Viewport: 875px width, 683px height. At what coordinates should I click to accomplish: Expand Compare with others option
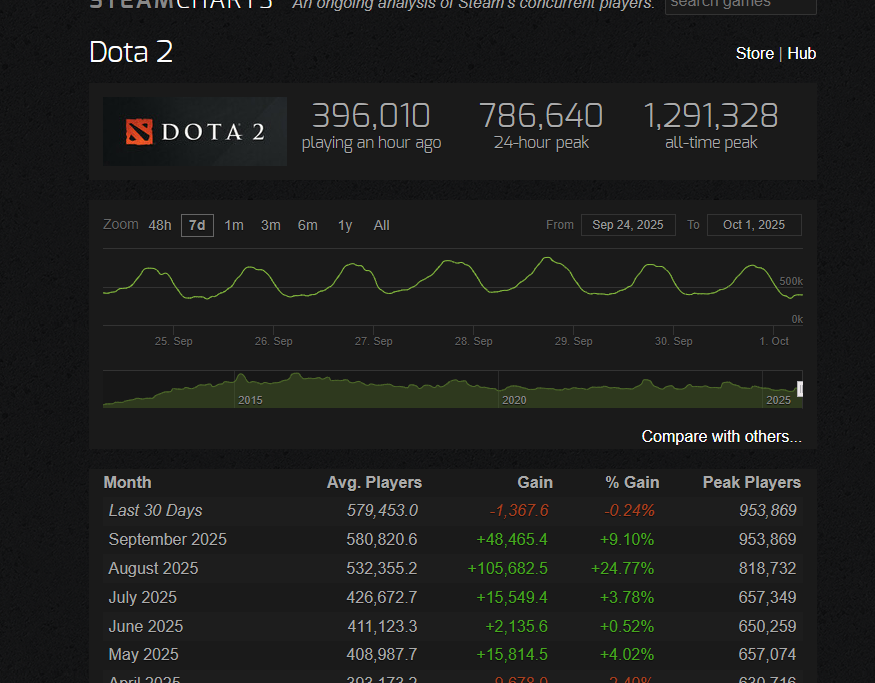point(721,437)
